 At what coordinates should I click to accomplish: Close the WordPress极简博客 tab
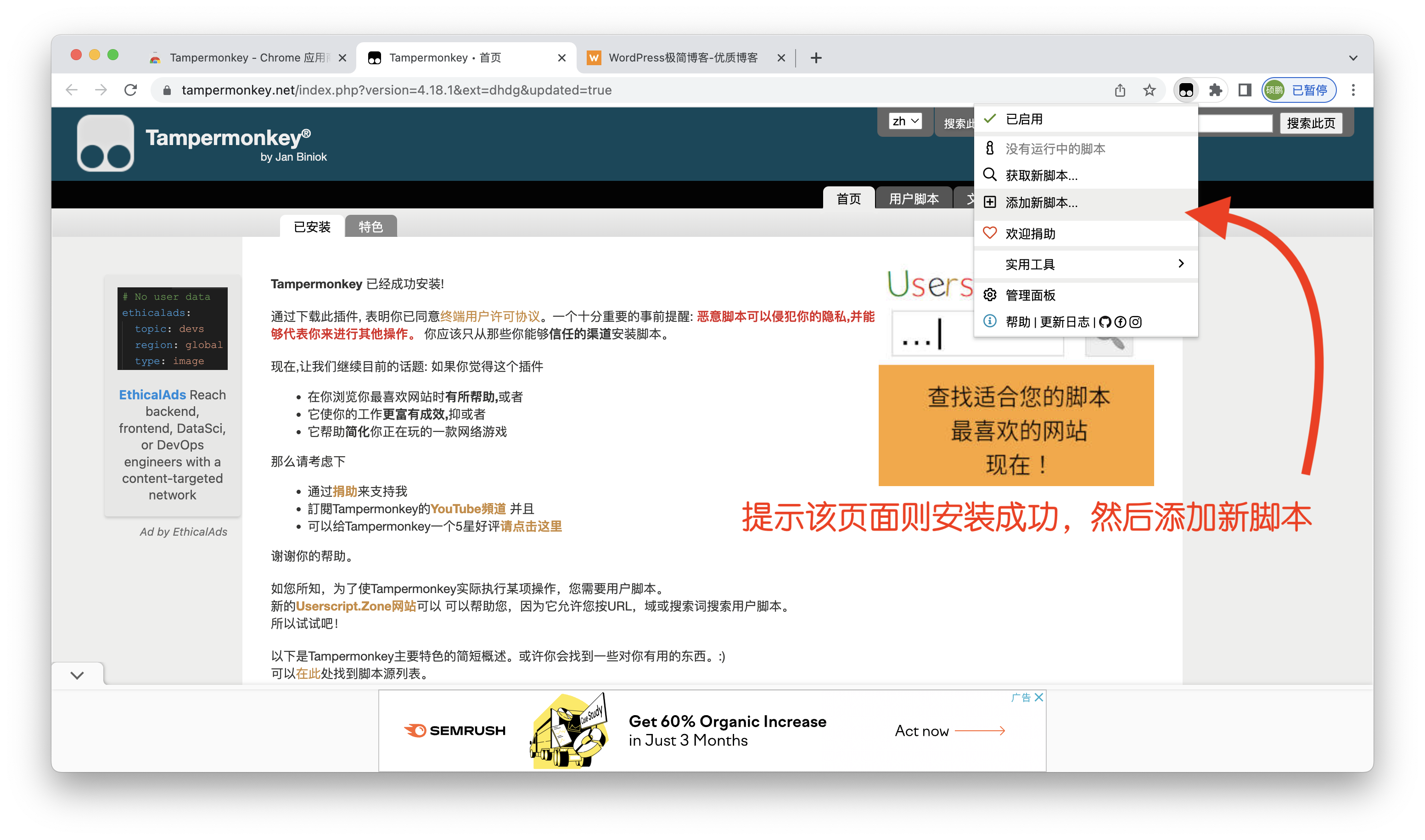781,58
